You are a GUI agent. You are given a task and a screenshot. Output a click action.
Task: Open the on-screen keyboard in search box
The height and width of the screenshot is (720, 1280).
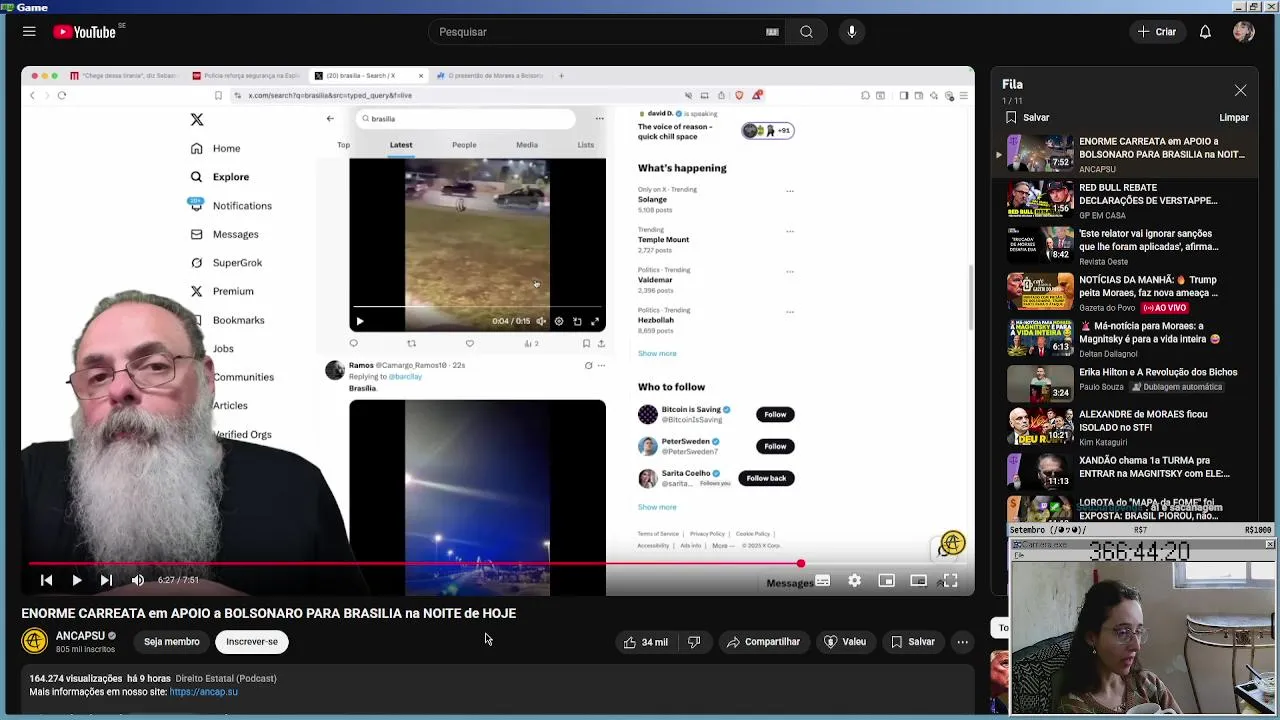coord(772,32)
